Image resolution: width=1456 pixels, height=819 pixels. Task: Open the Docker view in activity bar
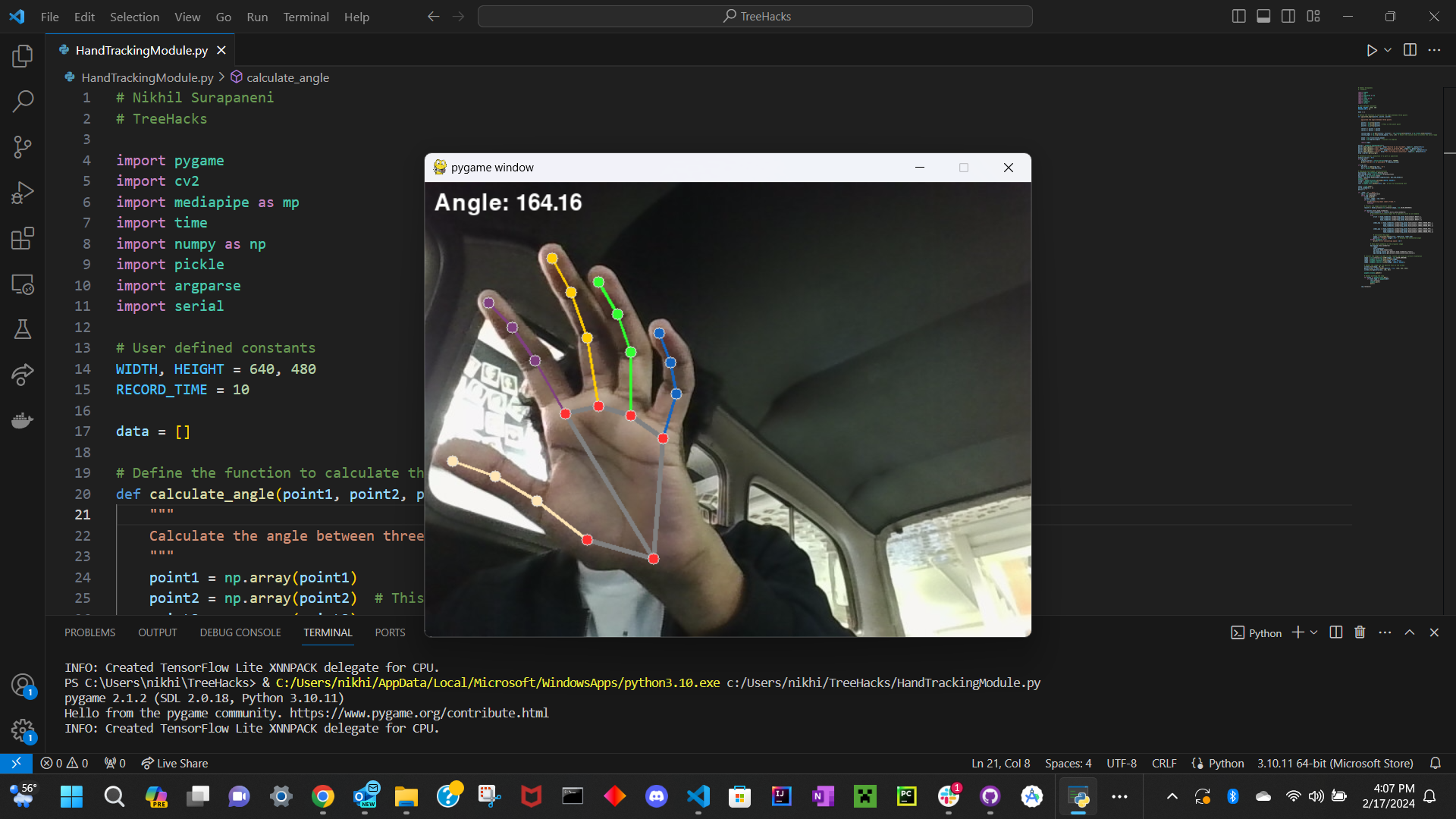point(23,420)
